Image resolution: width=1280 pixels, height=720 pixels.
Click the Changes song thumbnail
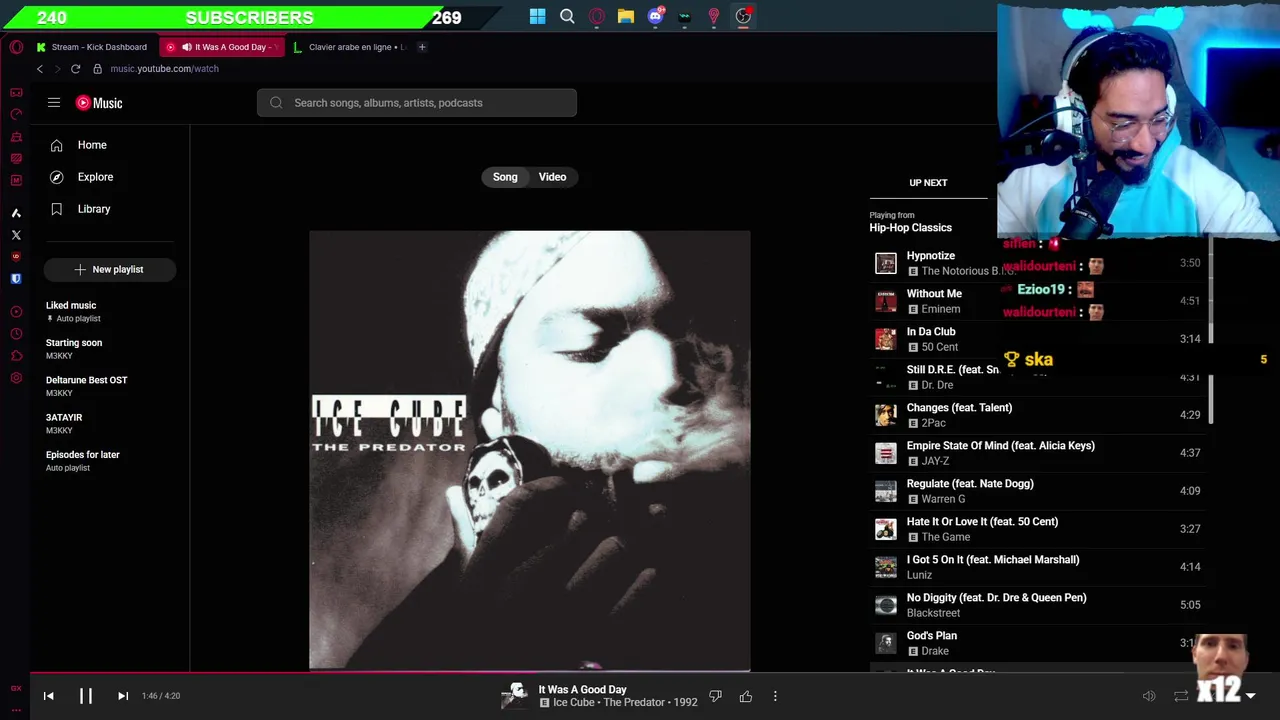pos(886,415)
